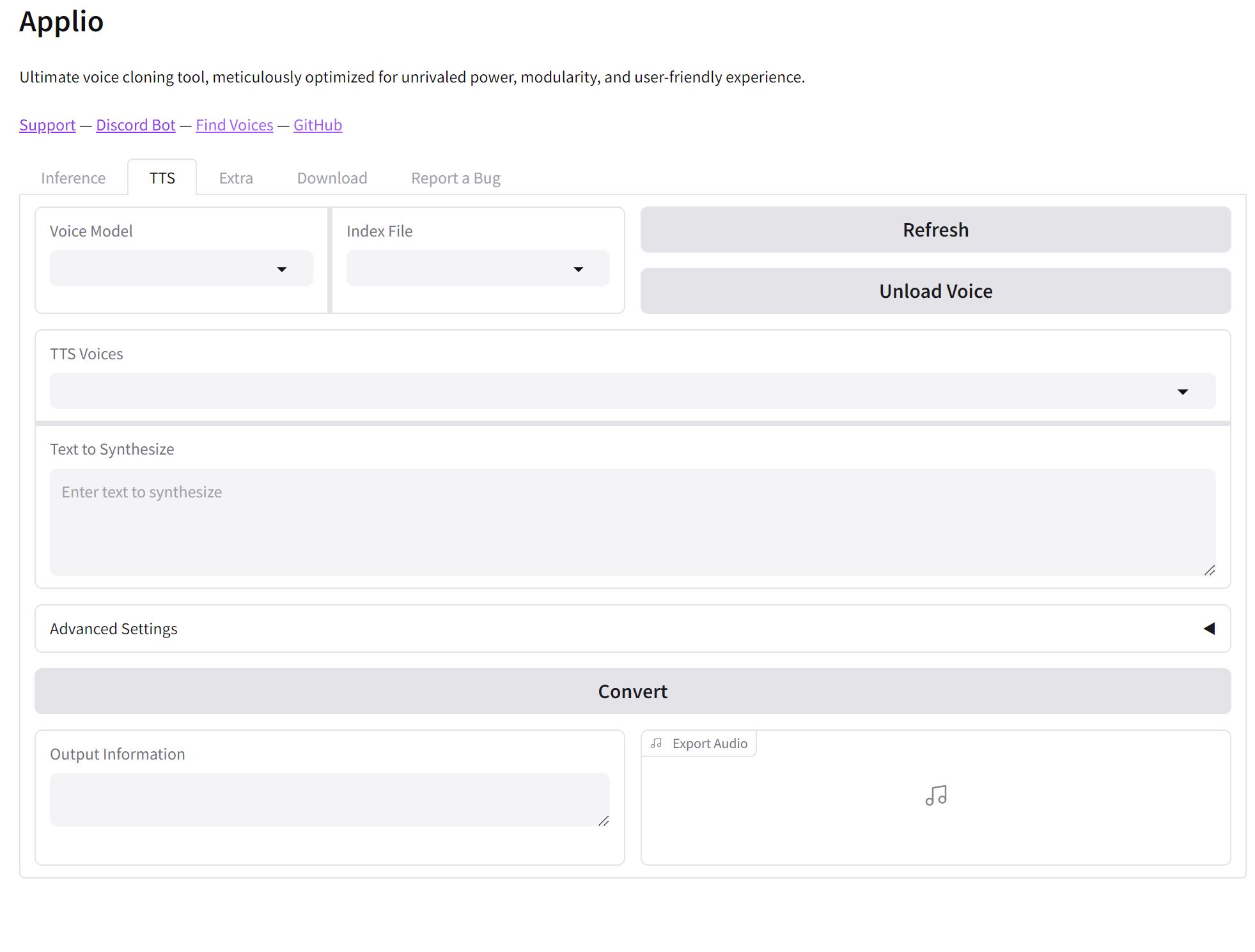Go to the Download tab
Image resolution: width=1255 pixels, height=952 pixels.
332,178
